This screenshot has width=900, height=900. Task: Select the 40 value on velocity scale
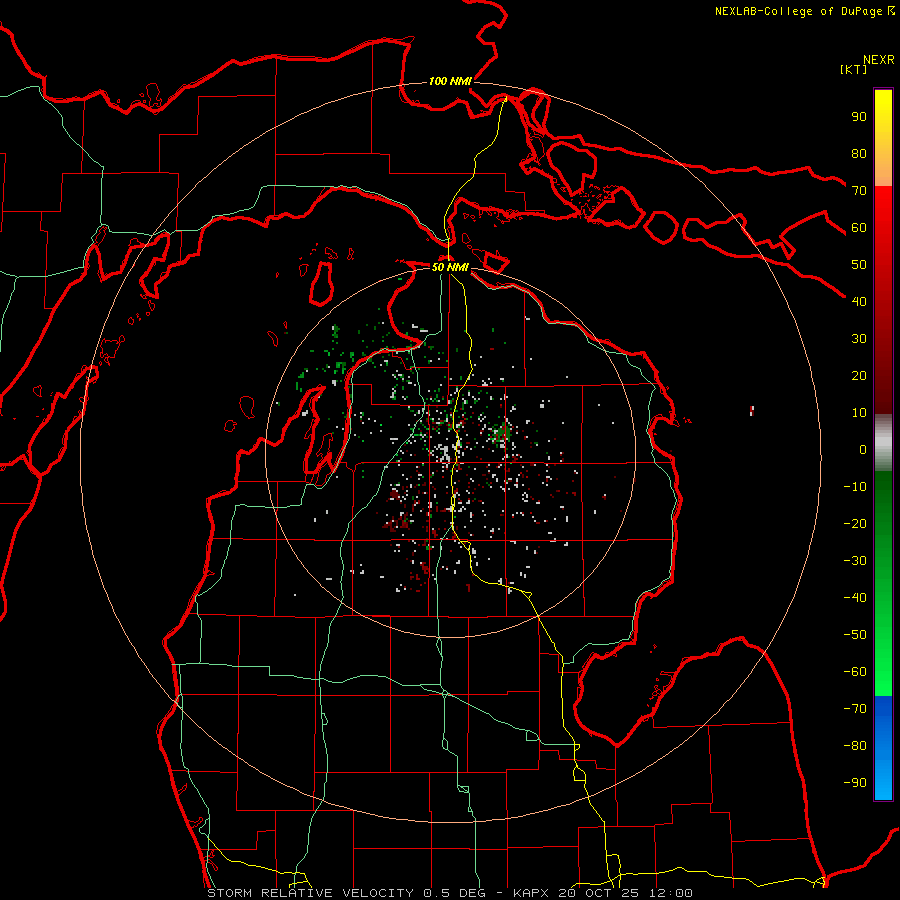(x=859, y=302)
